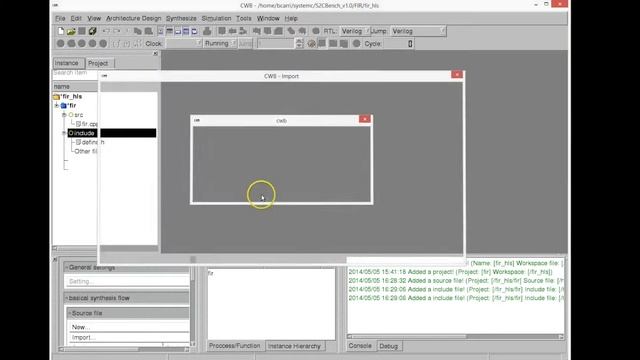Select the src folder in tree

pos(79,115)
